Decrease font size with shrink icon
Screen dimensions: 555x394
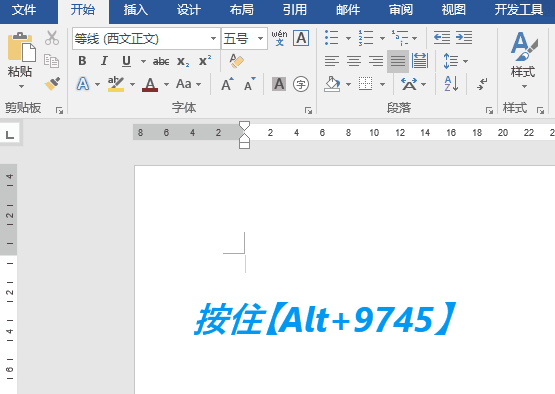point(250,84)
